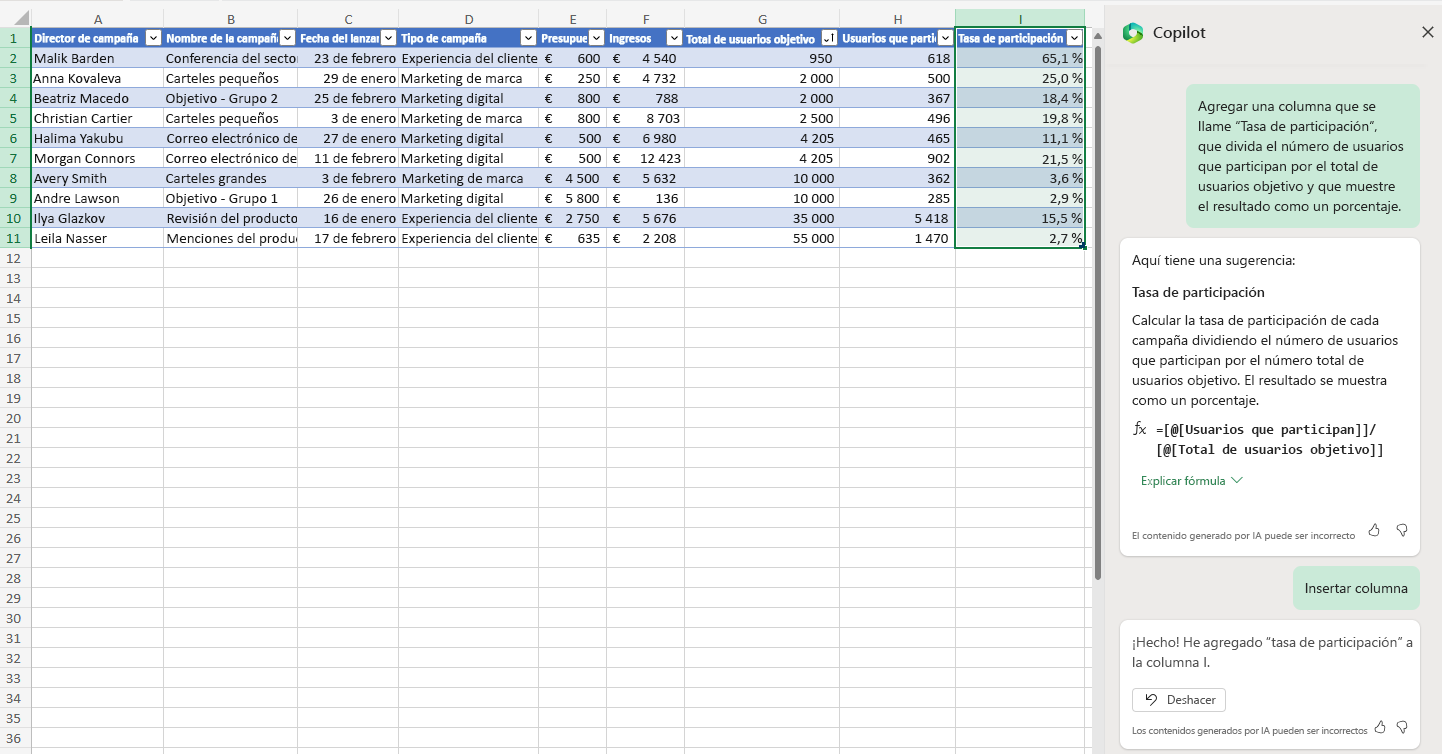Select cell 'Leila Nasser'
The width and height of the screenshot is (1442, 754).
point(97,238)
